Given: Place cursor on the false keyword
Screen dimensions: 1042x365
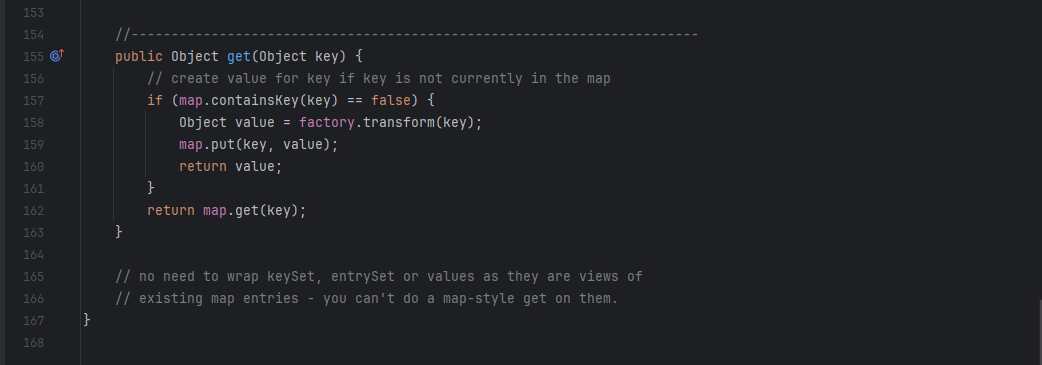Looking at the screenshot, I should coord(391,100).
